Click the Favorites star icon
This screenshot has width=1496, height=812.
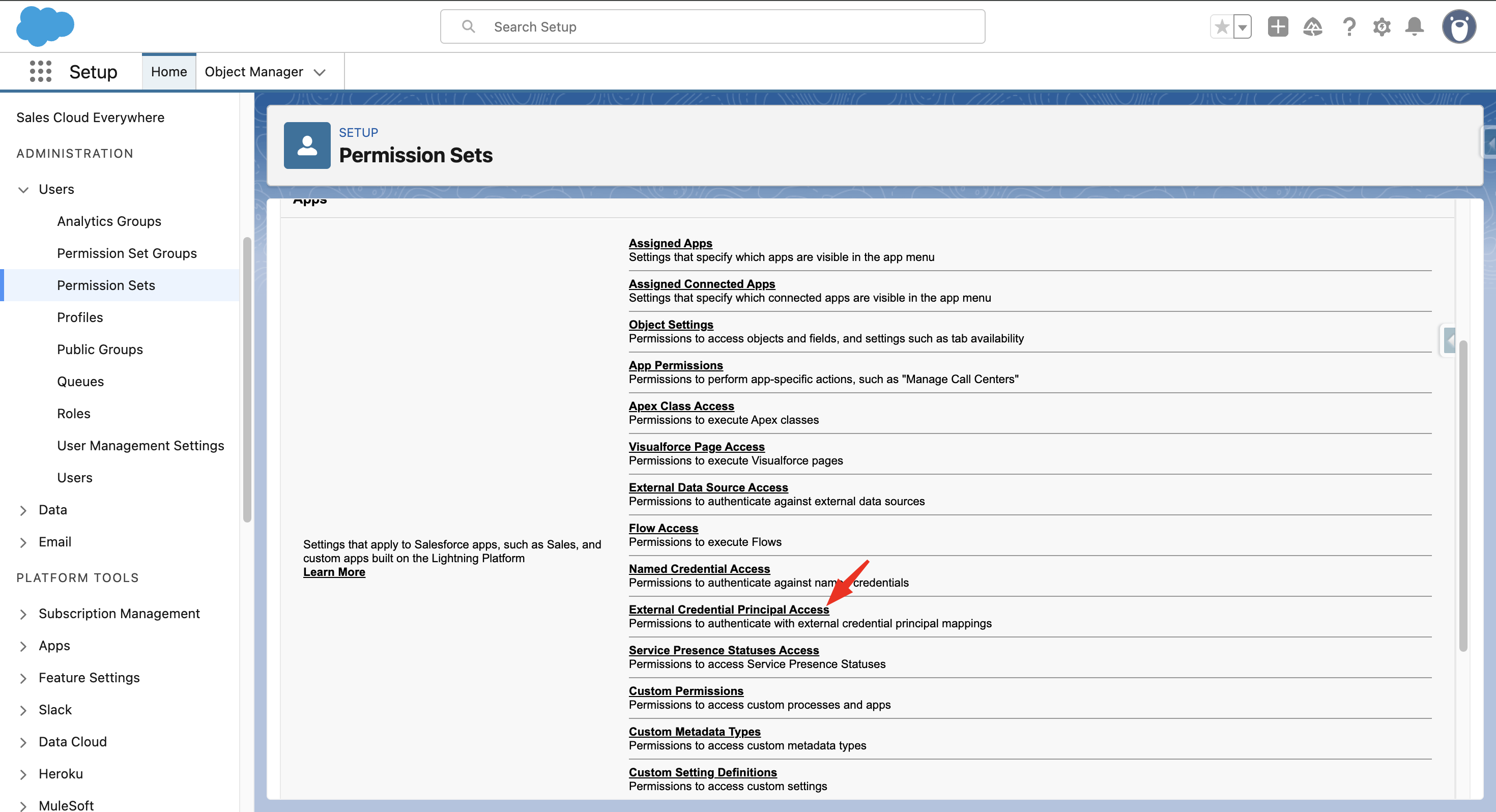(1222, 27)
